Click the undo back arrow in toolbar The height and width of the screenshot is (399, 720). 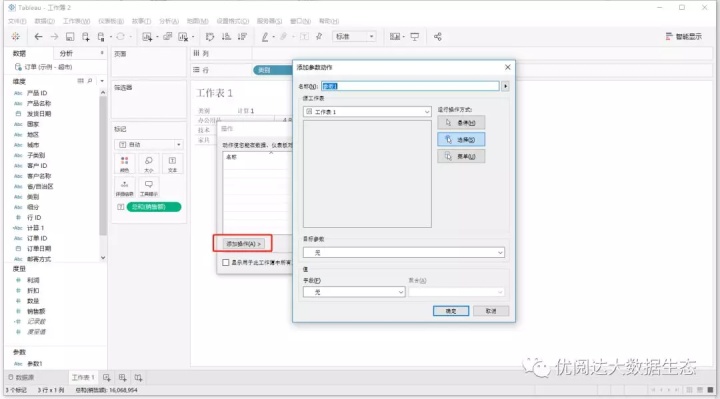point(39,37)
